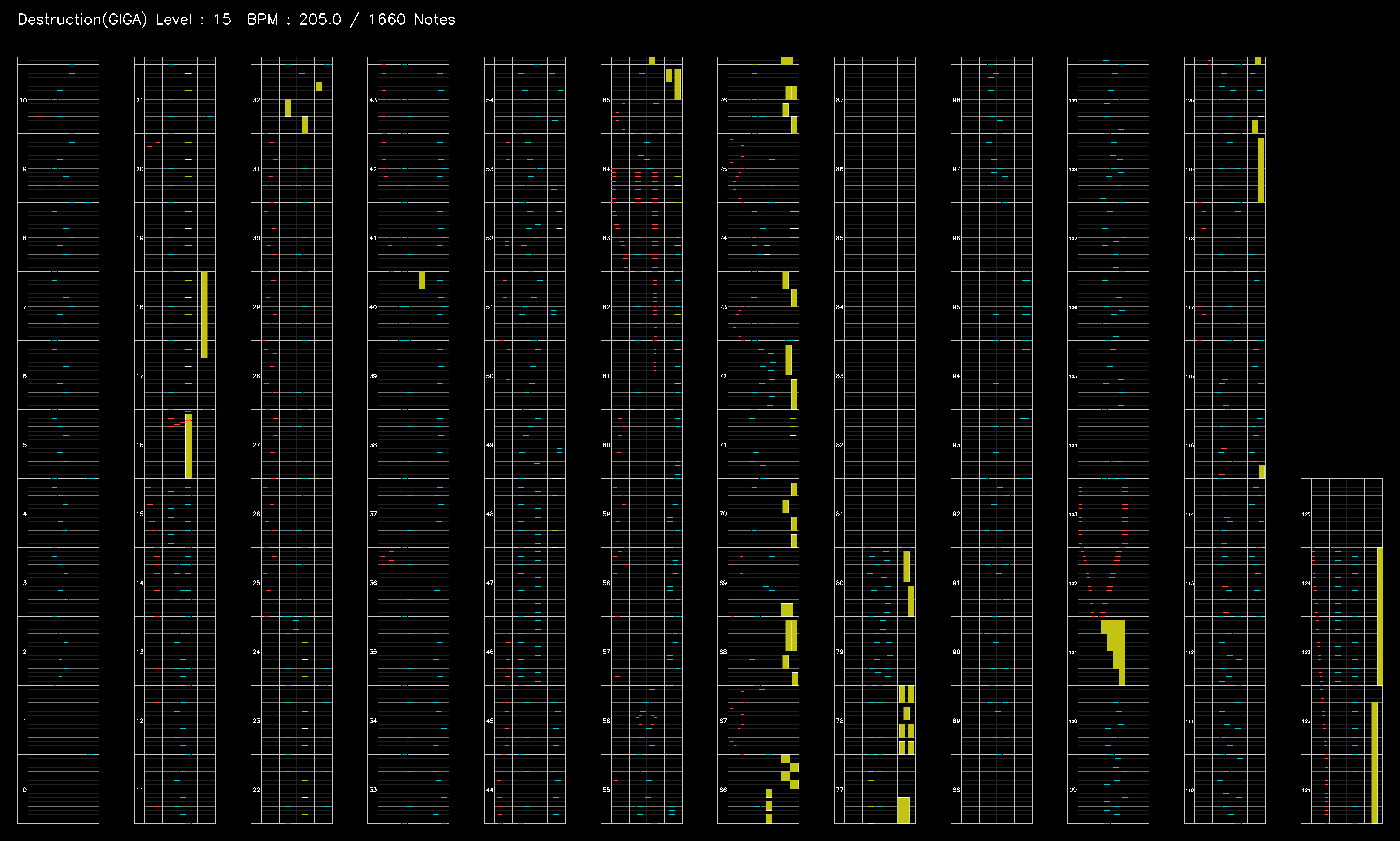This screenshot has width=1400, height=841.
Task: Select the measure number label "43"
Action: click(x=373, y=100)
